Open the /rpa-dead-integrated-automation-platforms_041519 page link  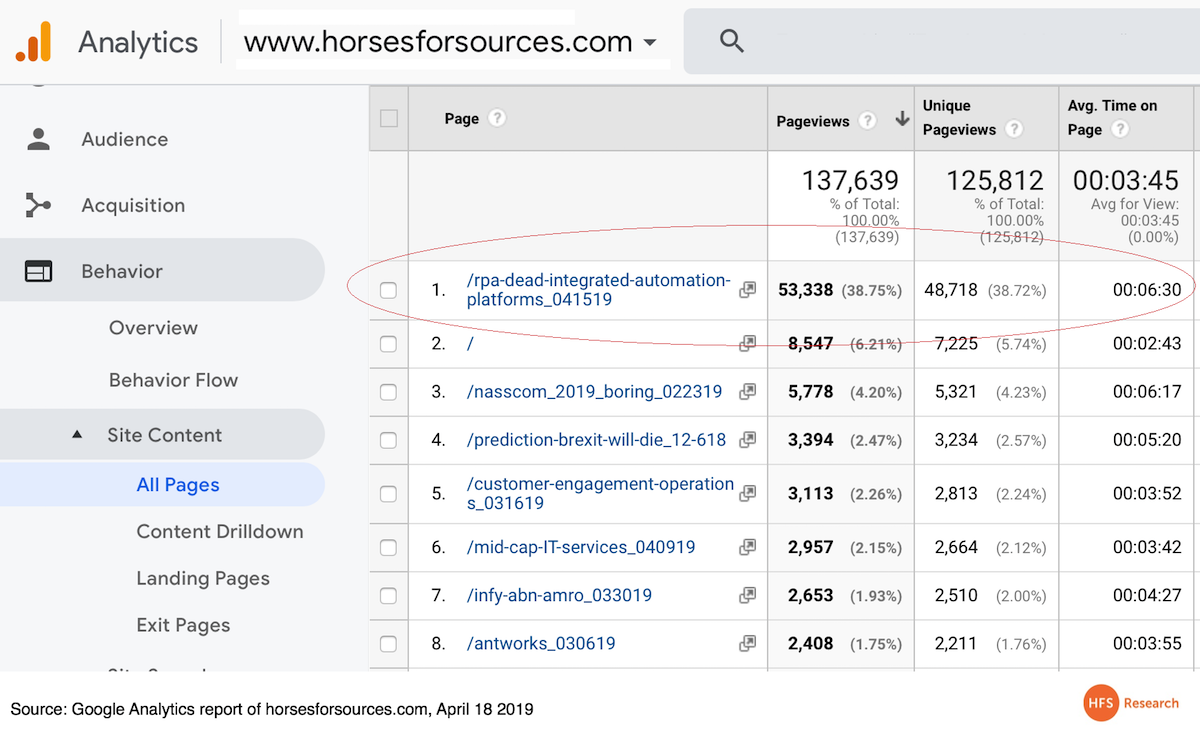point(599,290)
